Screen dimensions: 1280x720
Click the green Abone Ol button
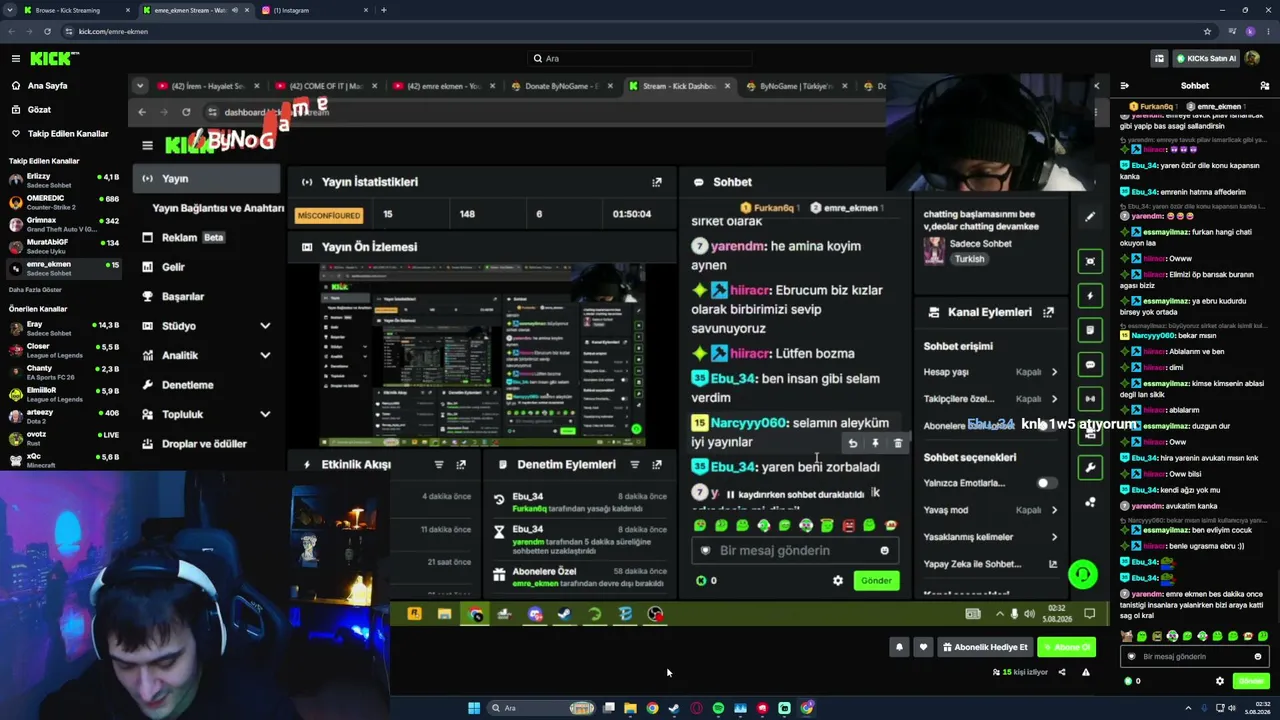coord(1067,647)
